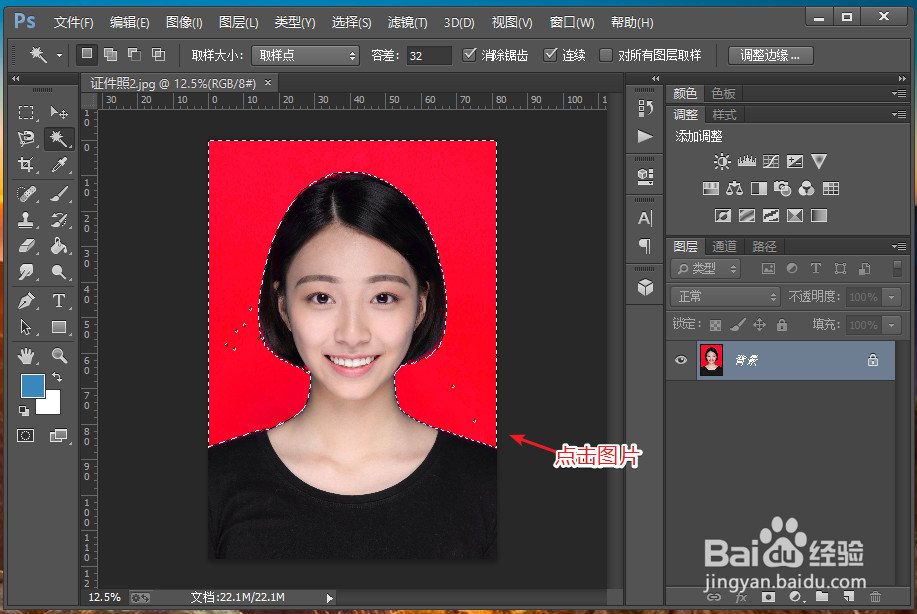Select the Eraser tool

coord(26,246)
